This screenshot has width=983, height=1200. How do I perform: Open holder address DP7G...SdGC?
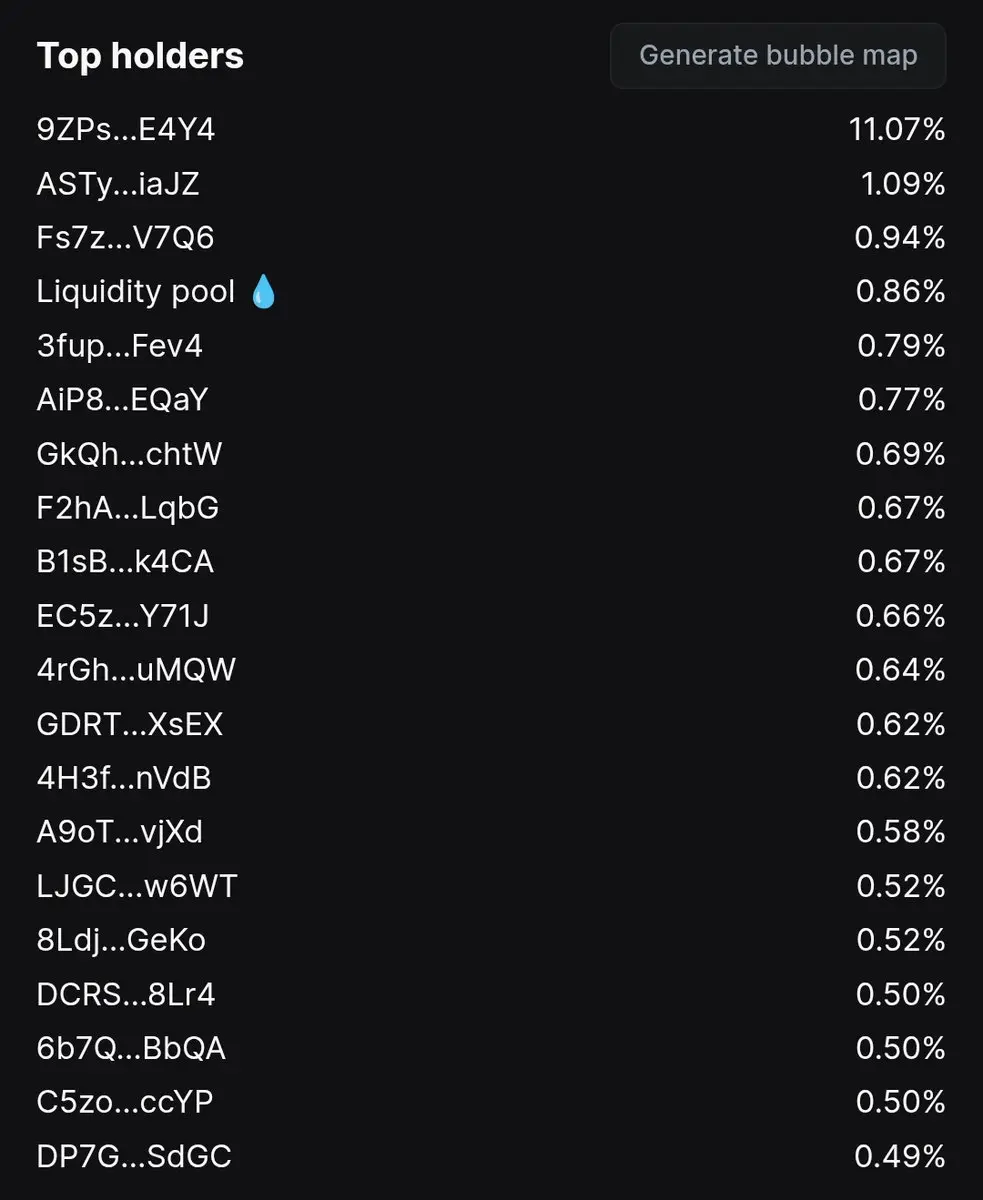(135, 1157)
